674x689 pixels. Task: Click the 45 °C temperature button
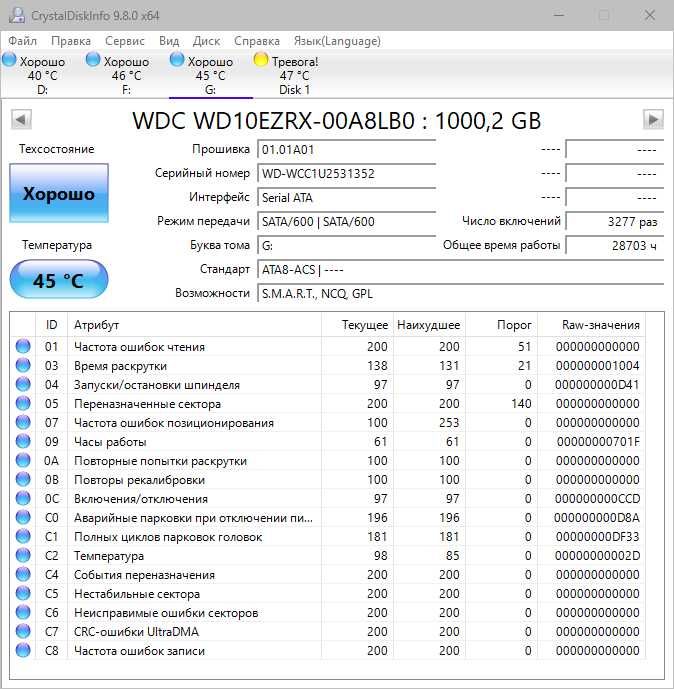[x=59, y=280]
